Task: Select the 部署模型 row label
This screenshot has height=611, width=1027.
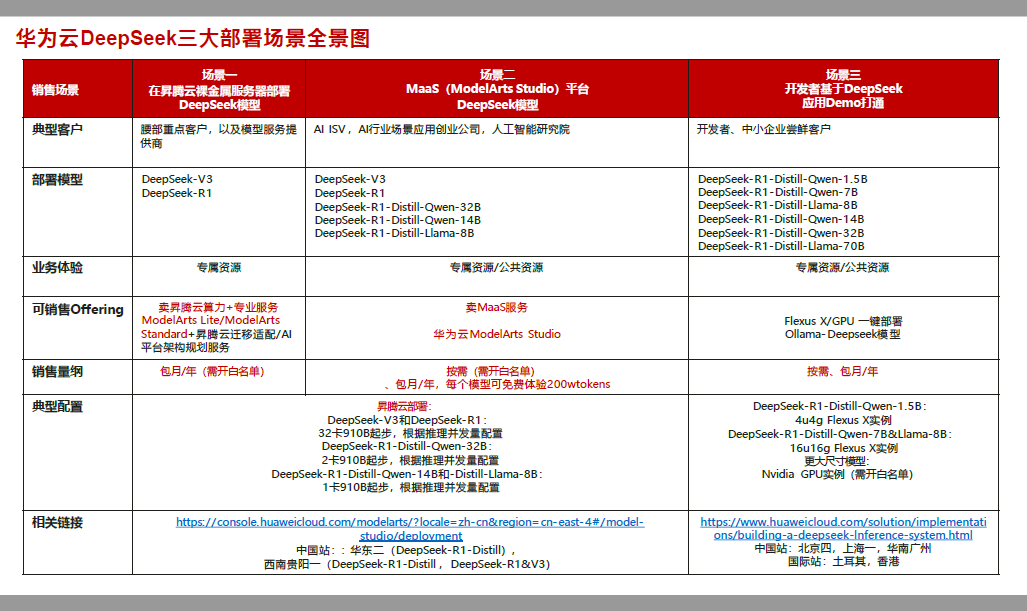Action: [57, 179]
